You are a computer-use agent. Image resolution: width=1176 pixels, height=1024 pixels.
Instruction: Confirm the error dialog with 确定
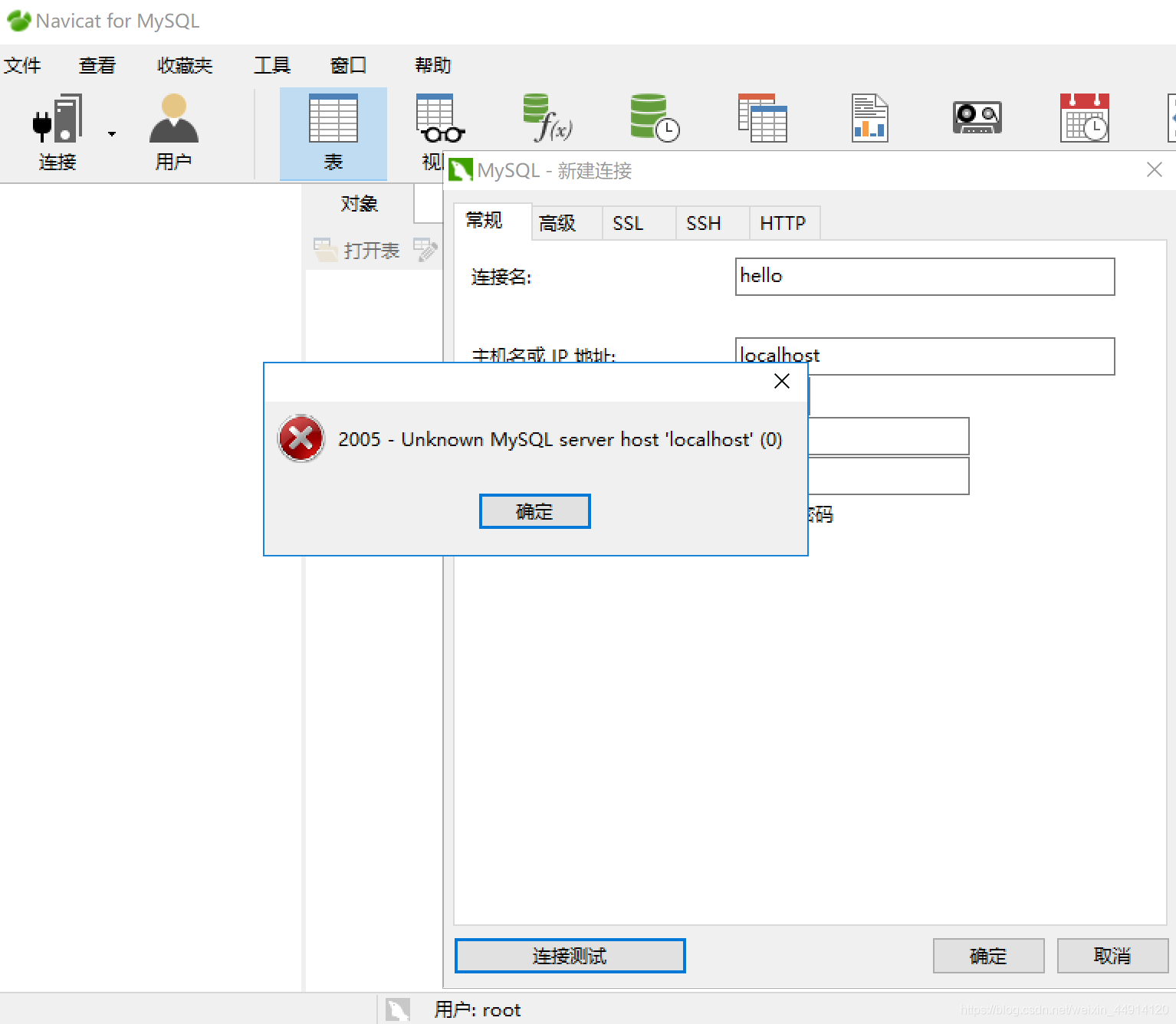click(x=535, y=511)
